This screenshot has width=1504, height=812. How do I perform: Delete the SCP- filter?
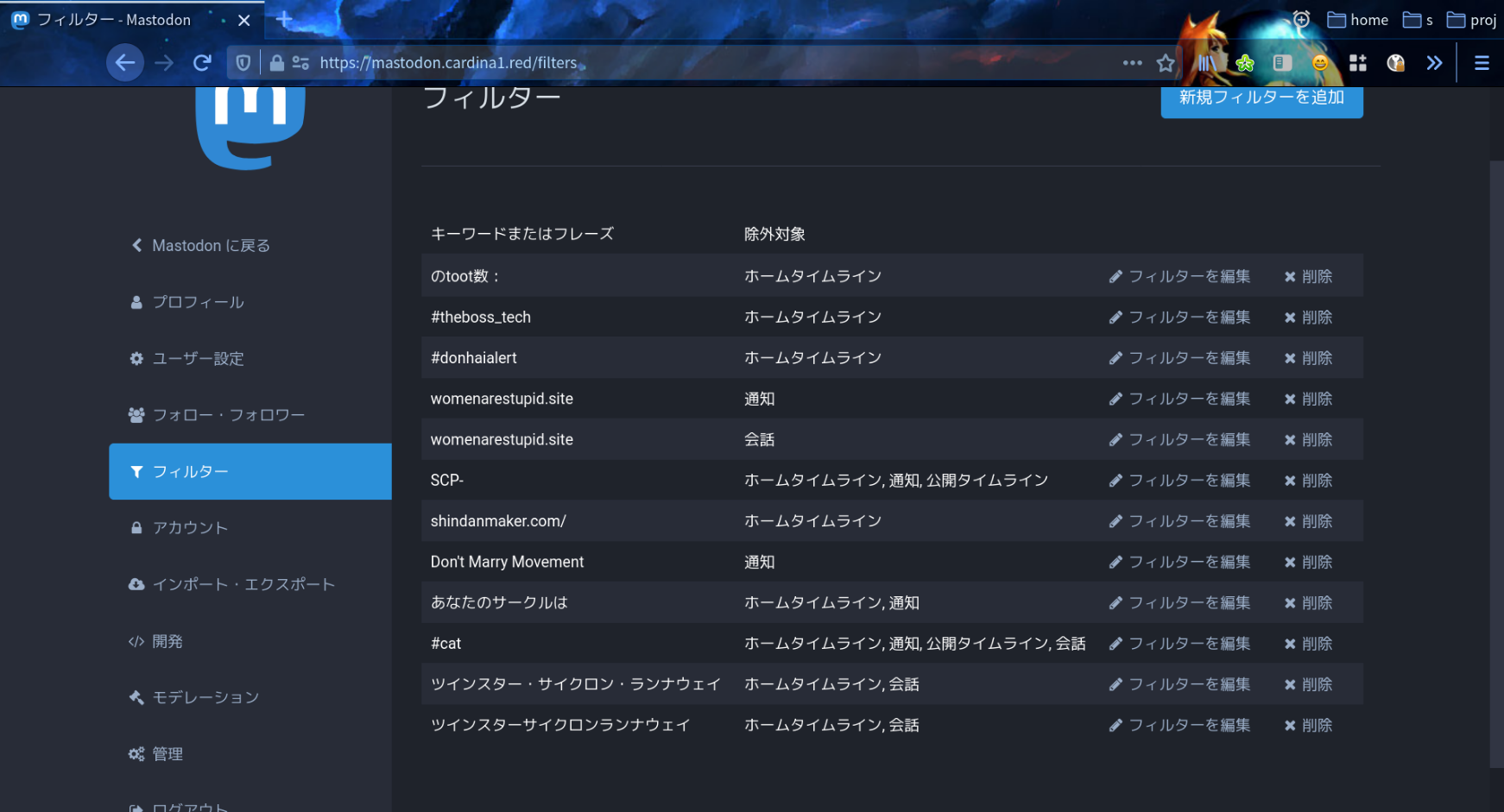tap(1308, 481)
